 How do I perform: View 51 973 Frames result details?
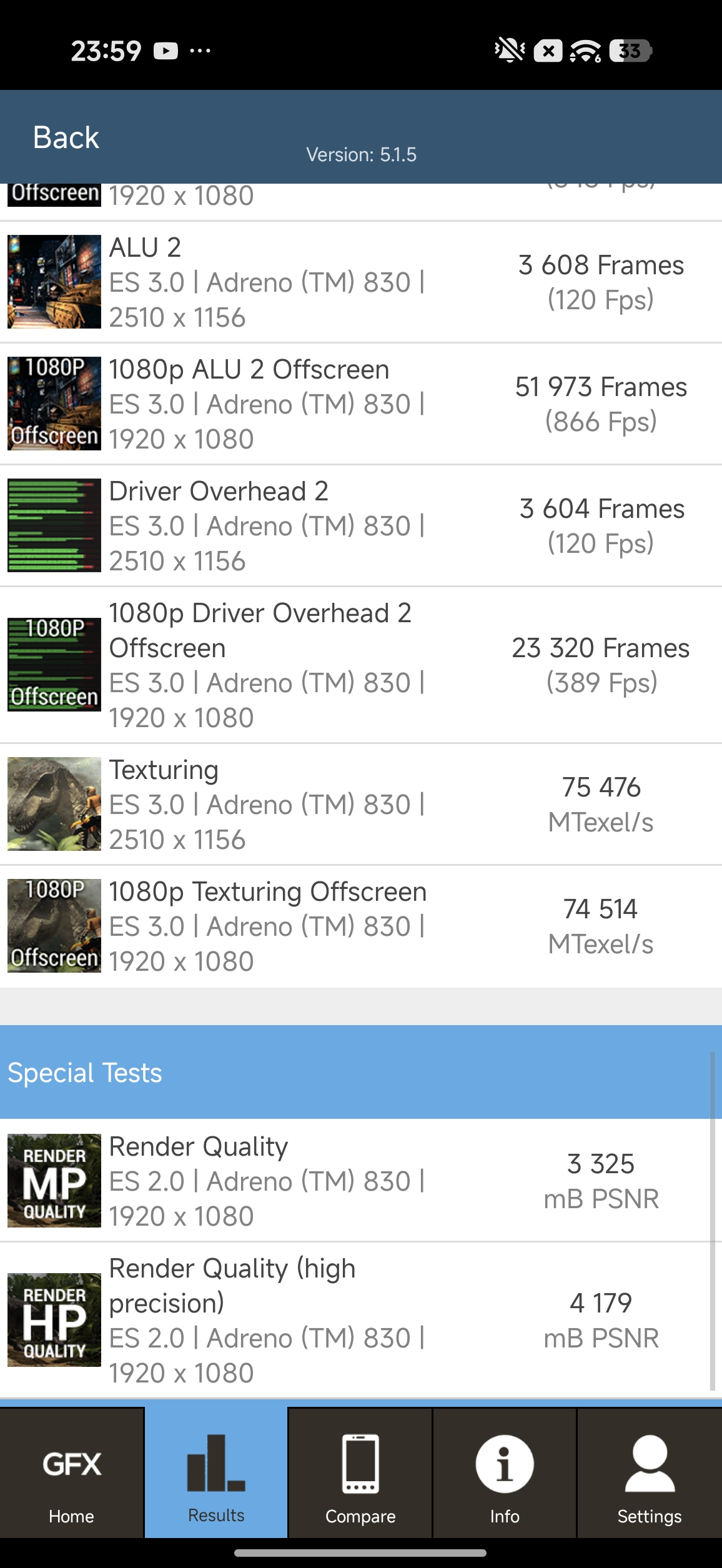[x=600, y=404]
